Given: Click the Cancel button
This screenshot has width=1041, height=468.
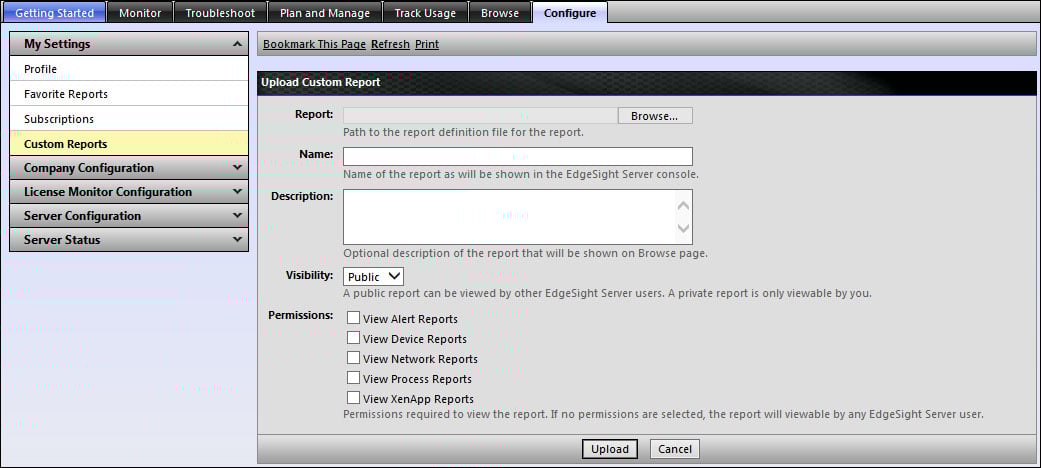Looking at the screenshot, I should 675,449.
